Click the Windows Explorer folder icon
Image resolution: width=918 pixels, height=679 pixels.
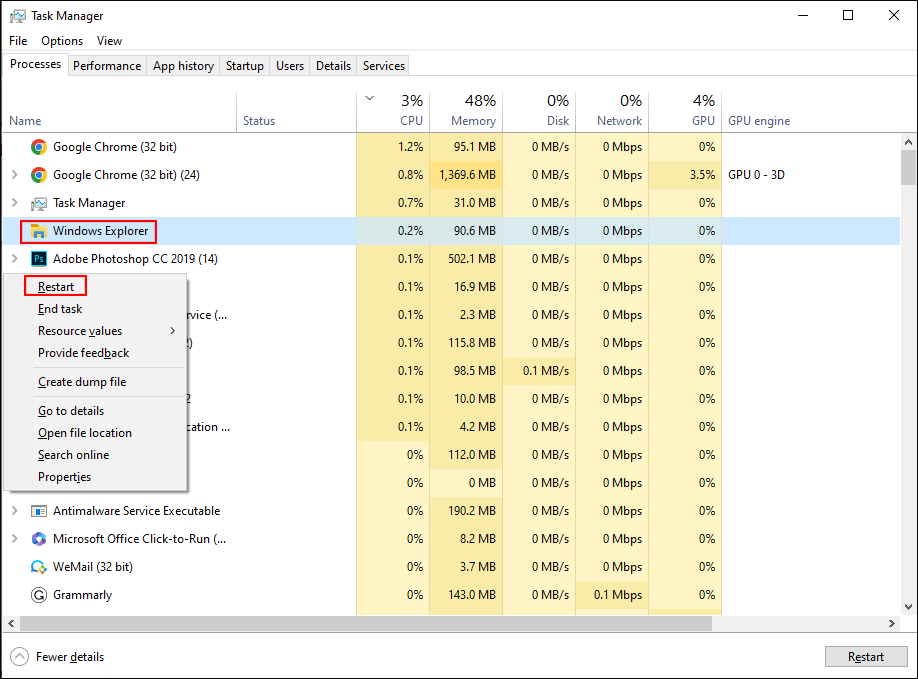39,231
